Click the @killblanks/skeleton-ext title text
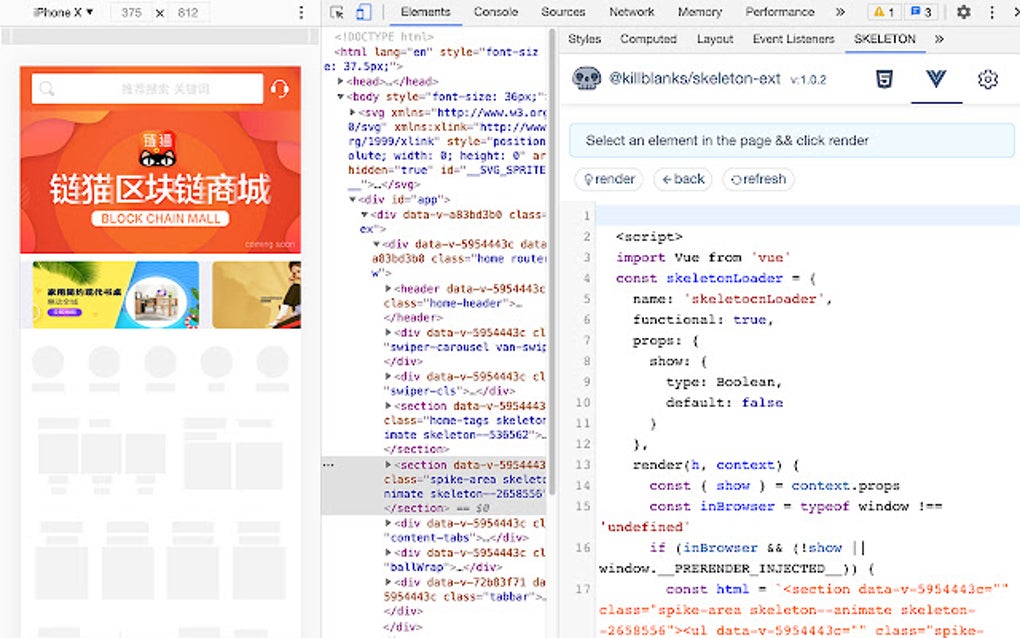The width and height of the screenshot is (1020, 638). [694, 79]
